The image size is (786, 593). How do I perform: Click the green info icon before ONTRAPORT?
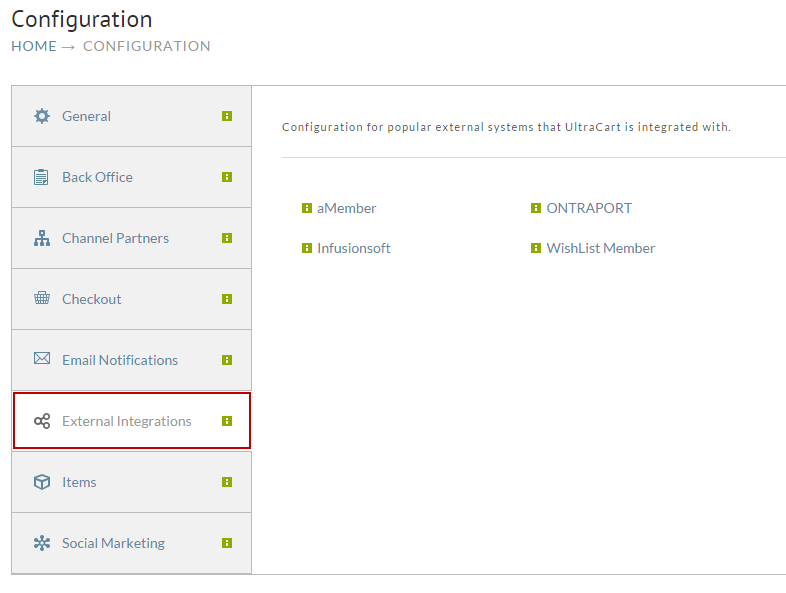[x=536, y=208]
